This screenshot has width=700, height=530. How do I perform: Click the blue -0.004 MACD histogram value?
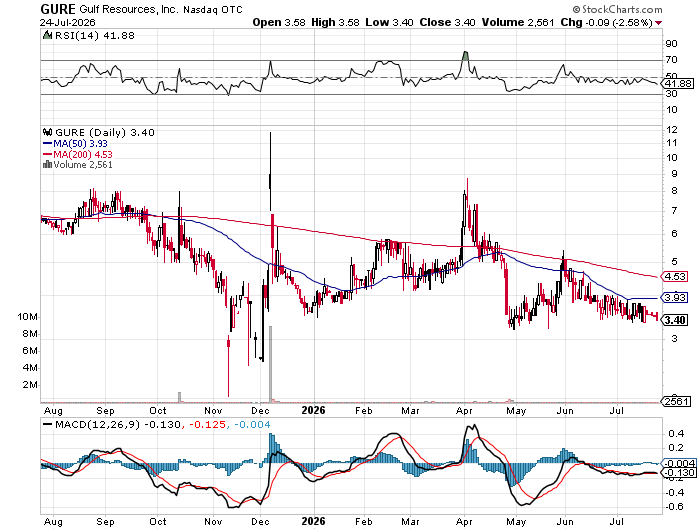point(252,424)
